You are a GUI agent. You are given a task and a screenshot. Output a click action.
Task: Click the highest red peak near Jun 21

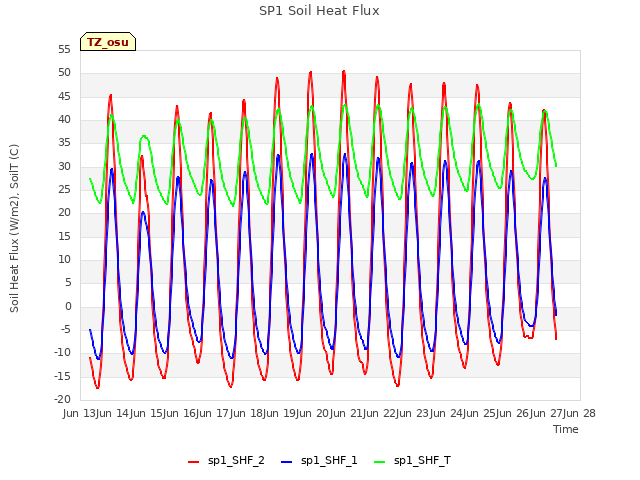344,72
